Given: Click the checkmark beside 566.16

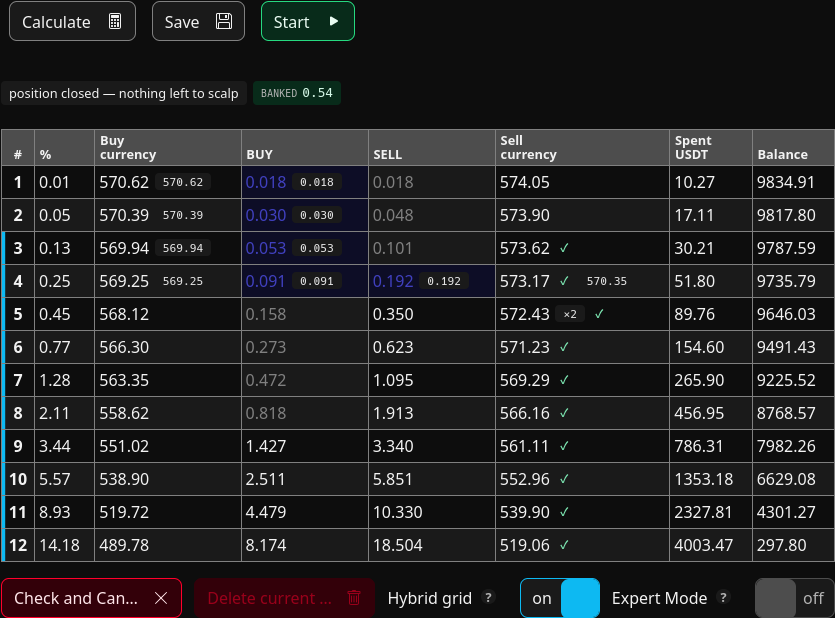Looking at the screenshot, I should coord(564,413).
